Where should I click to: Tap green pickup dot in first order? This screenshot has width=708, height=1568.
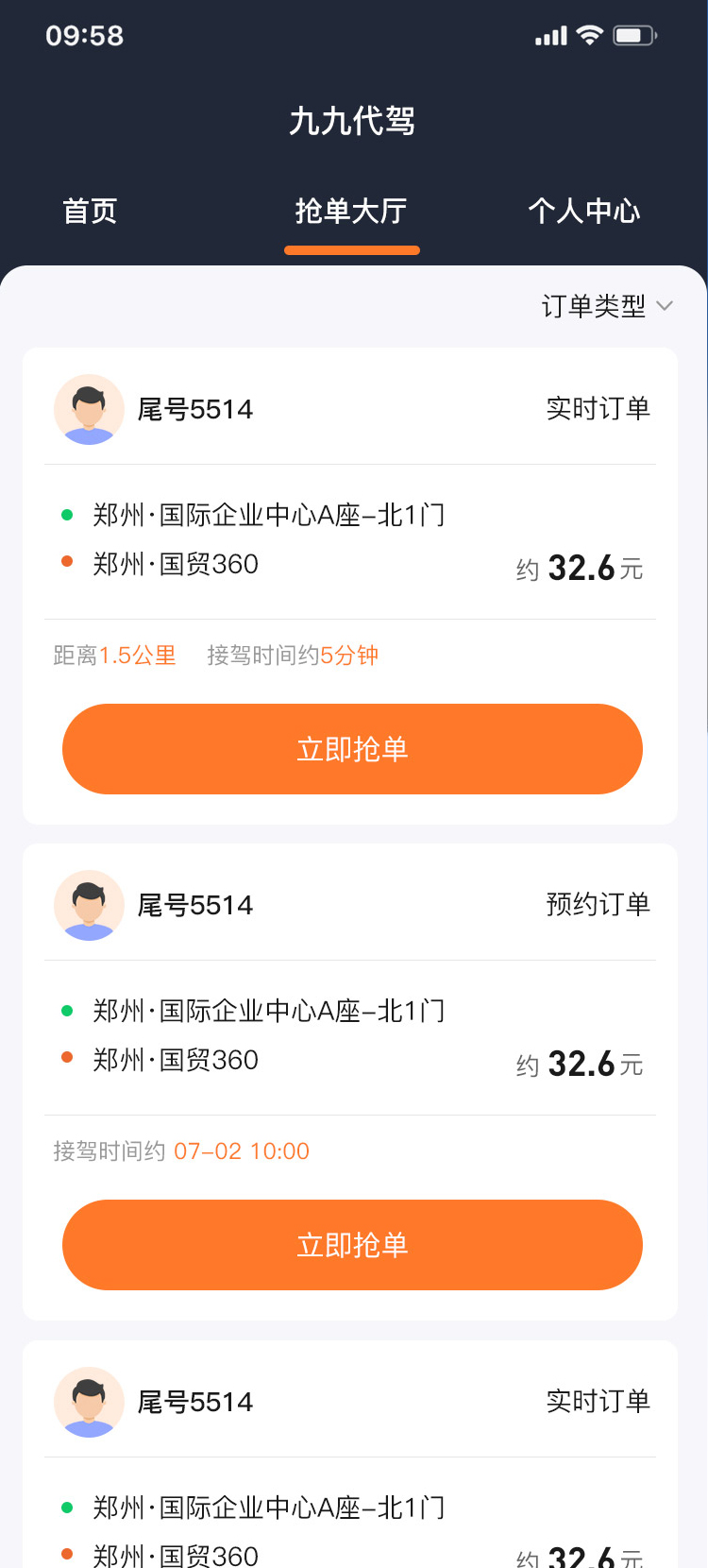[67, 515]
